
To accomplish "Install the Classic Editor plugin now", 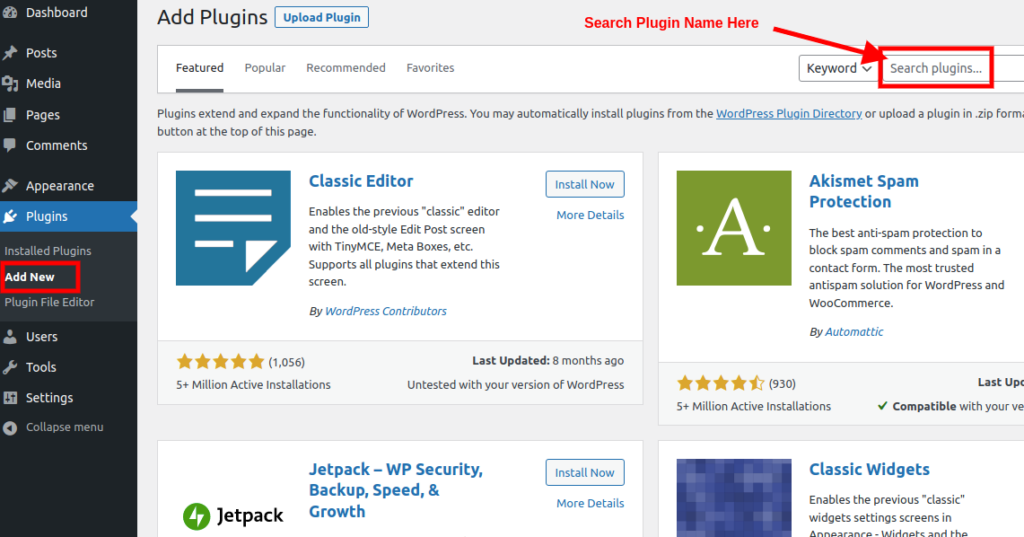I will (584, 184).
